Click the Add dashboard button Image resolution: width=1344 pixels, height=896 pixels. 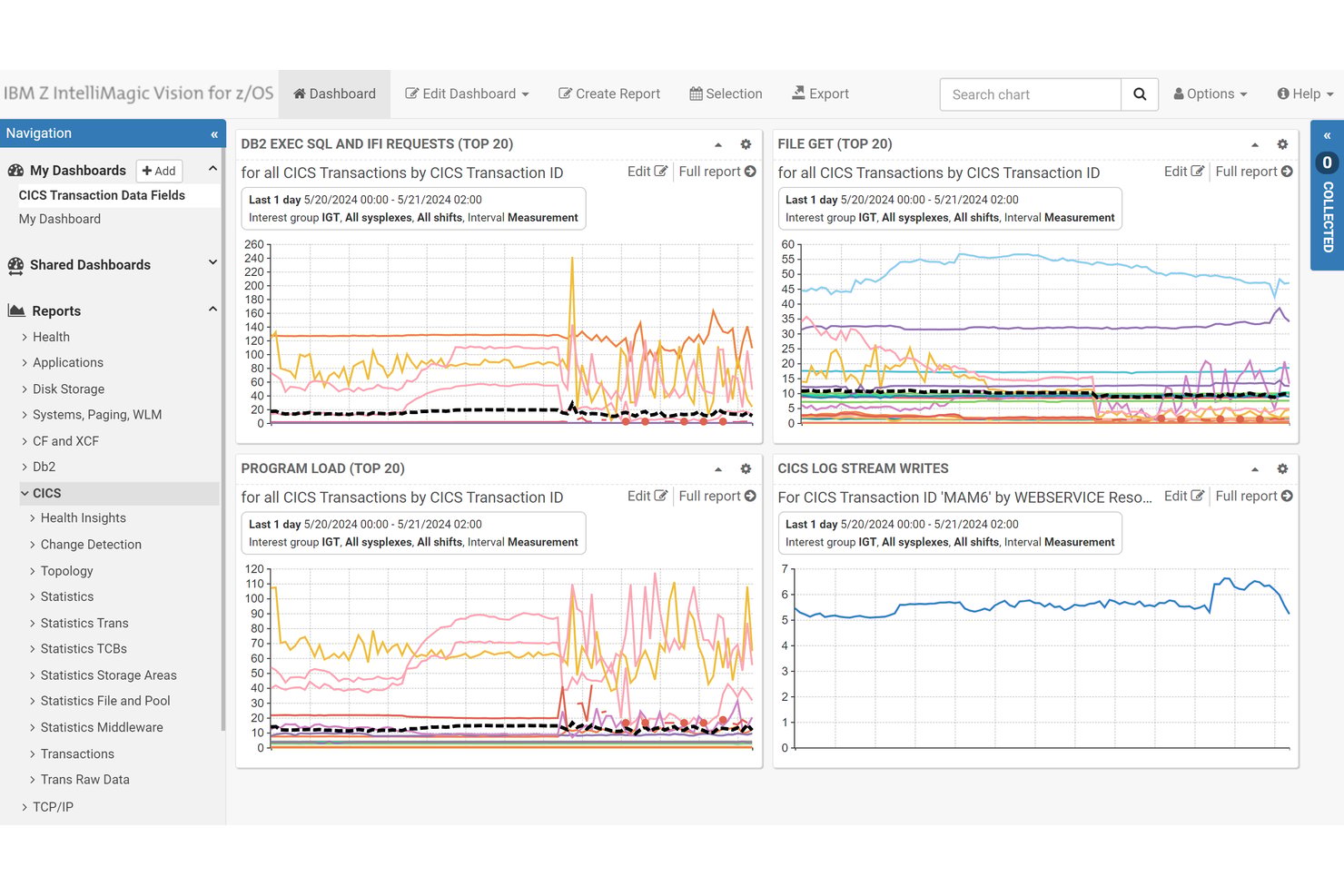click(159, 171)
